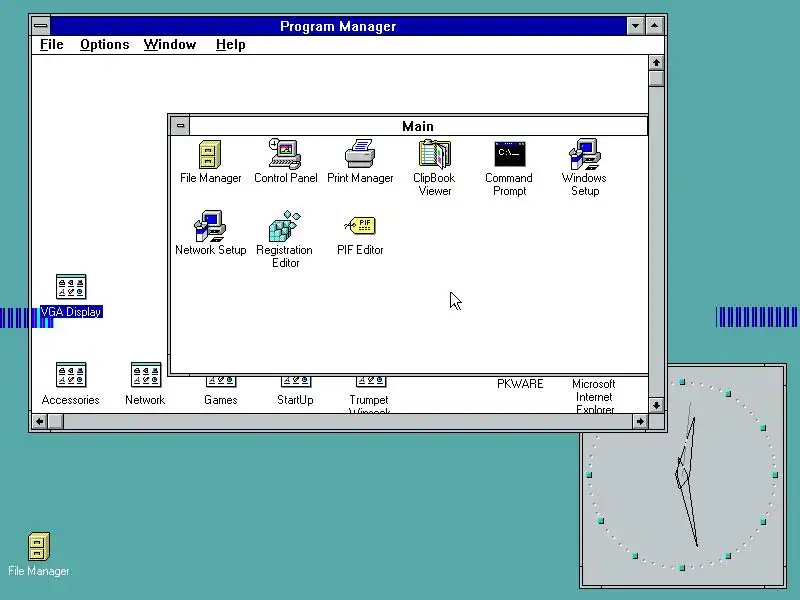Click the Program Manager maximize arrow

tap(655, 26)
